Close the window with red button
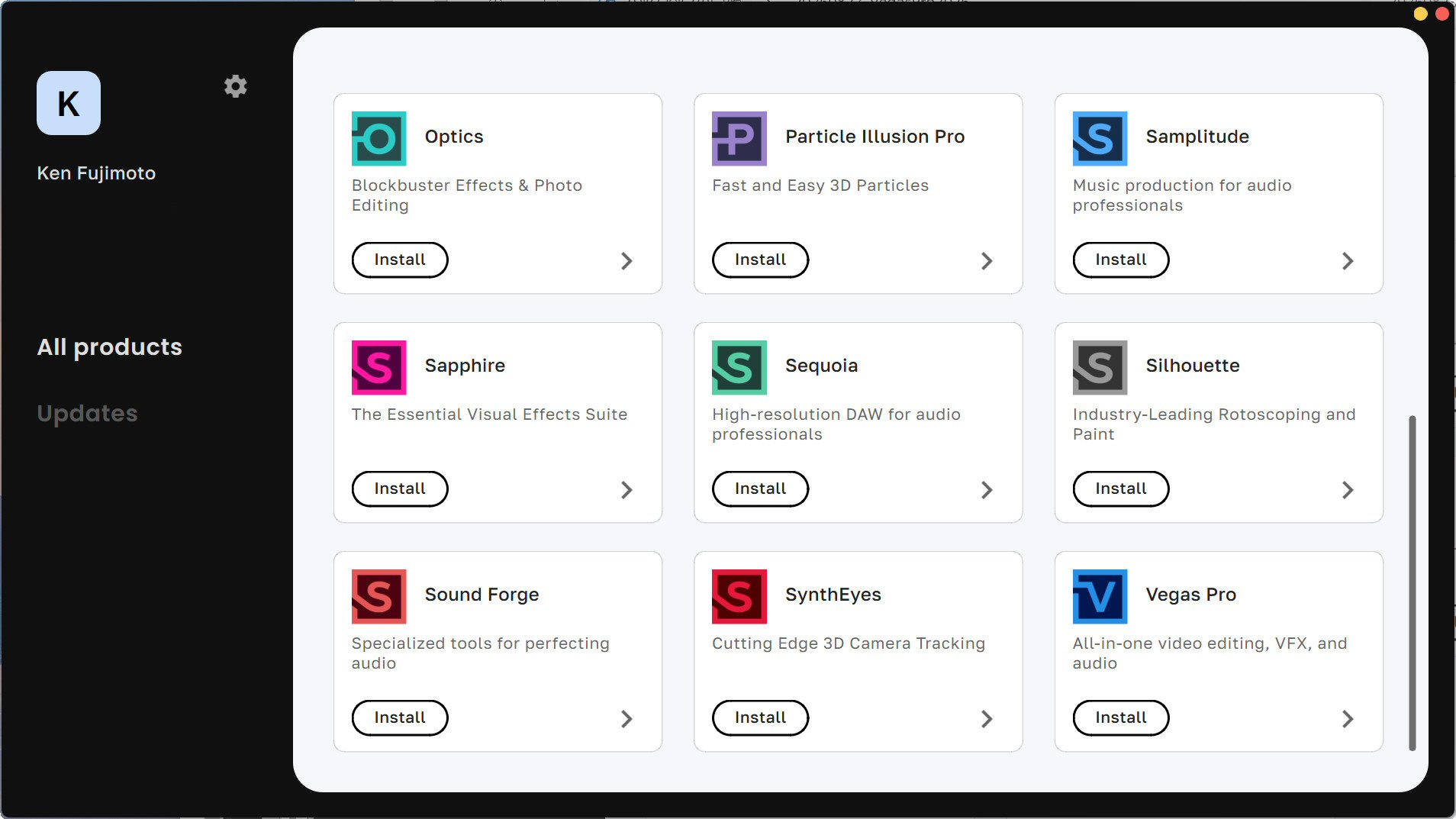 (1442, 14)
